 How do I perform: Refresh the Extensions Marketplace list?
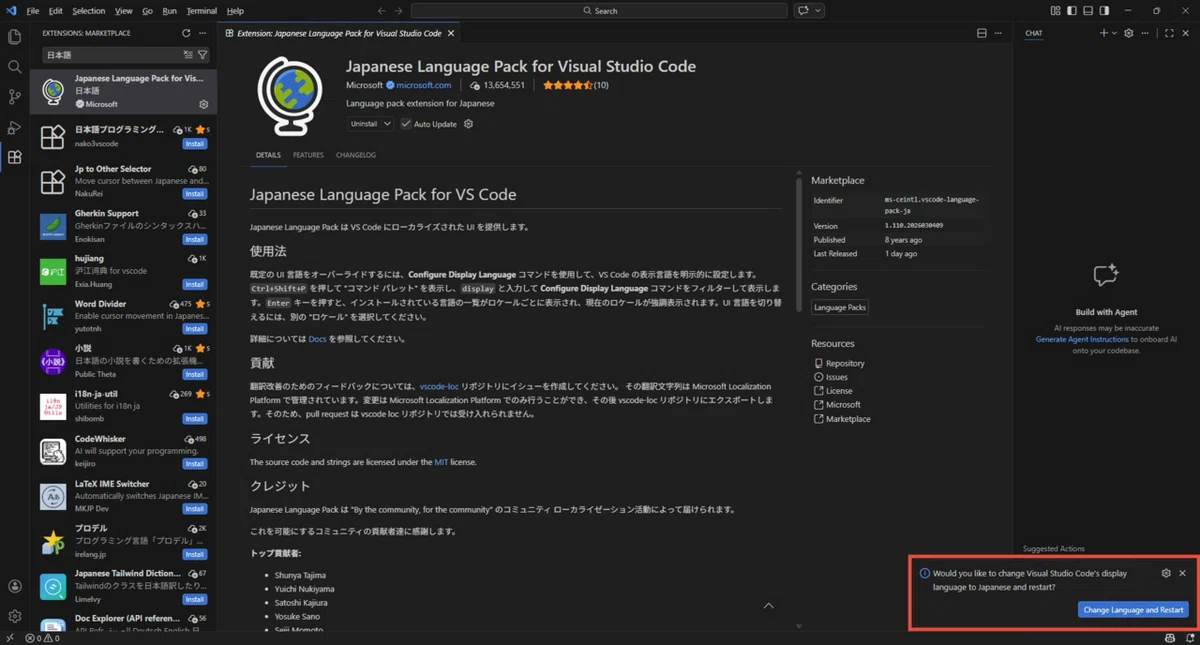[x=186, y=33]
